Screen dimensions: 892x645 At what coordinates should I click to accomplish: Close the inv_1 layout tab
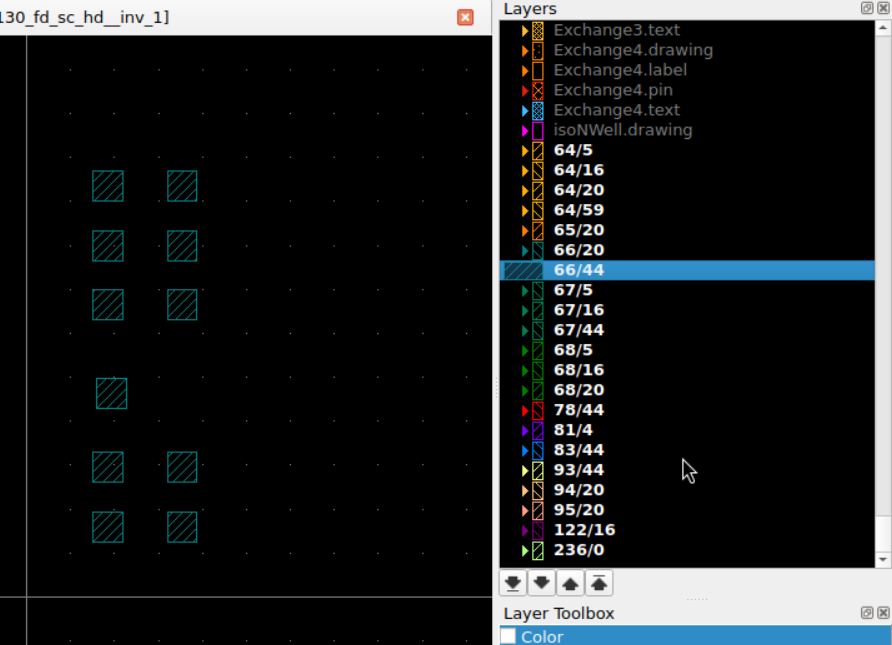coord(464,17)
